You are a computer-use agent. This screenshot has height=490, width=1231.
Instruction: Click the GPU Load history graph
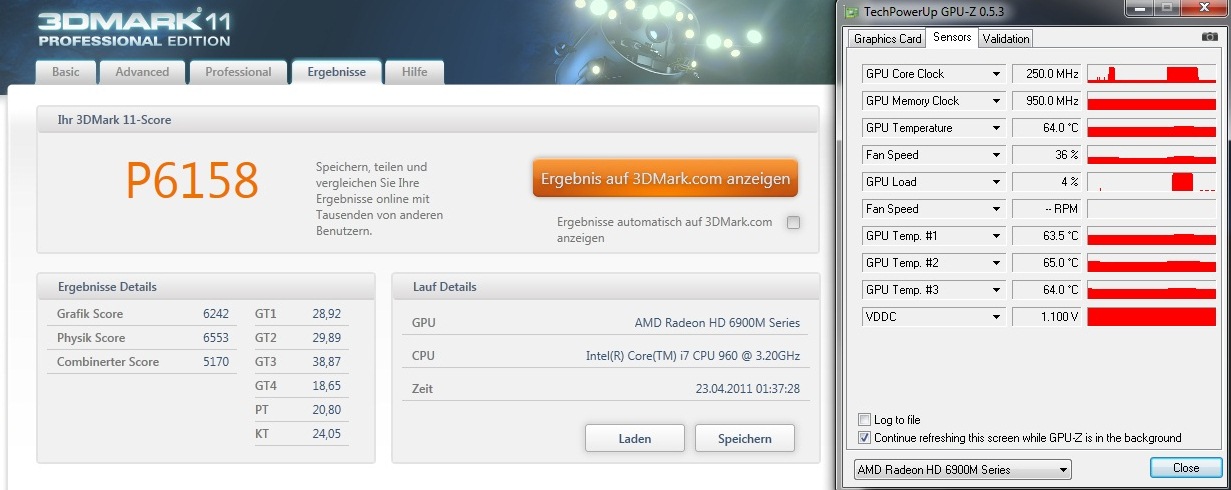[x=1151, y=182]
